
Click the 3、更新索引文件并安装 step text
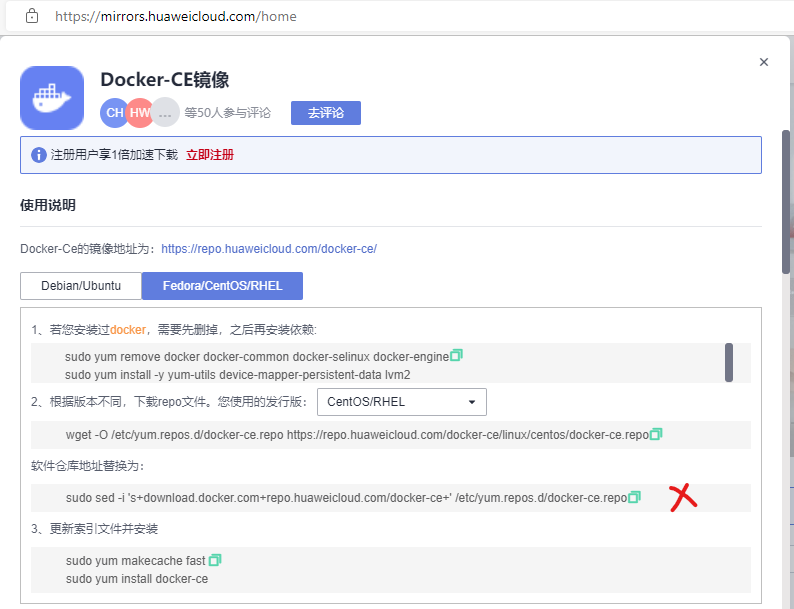tap(94, 529)
